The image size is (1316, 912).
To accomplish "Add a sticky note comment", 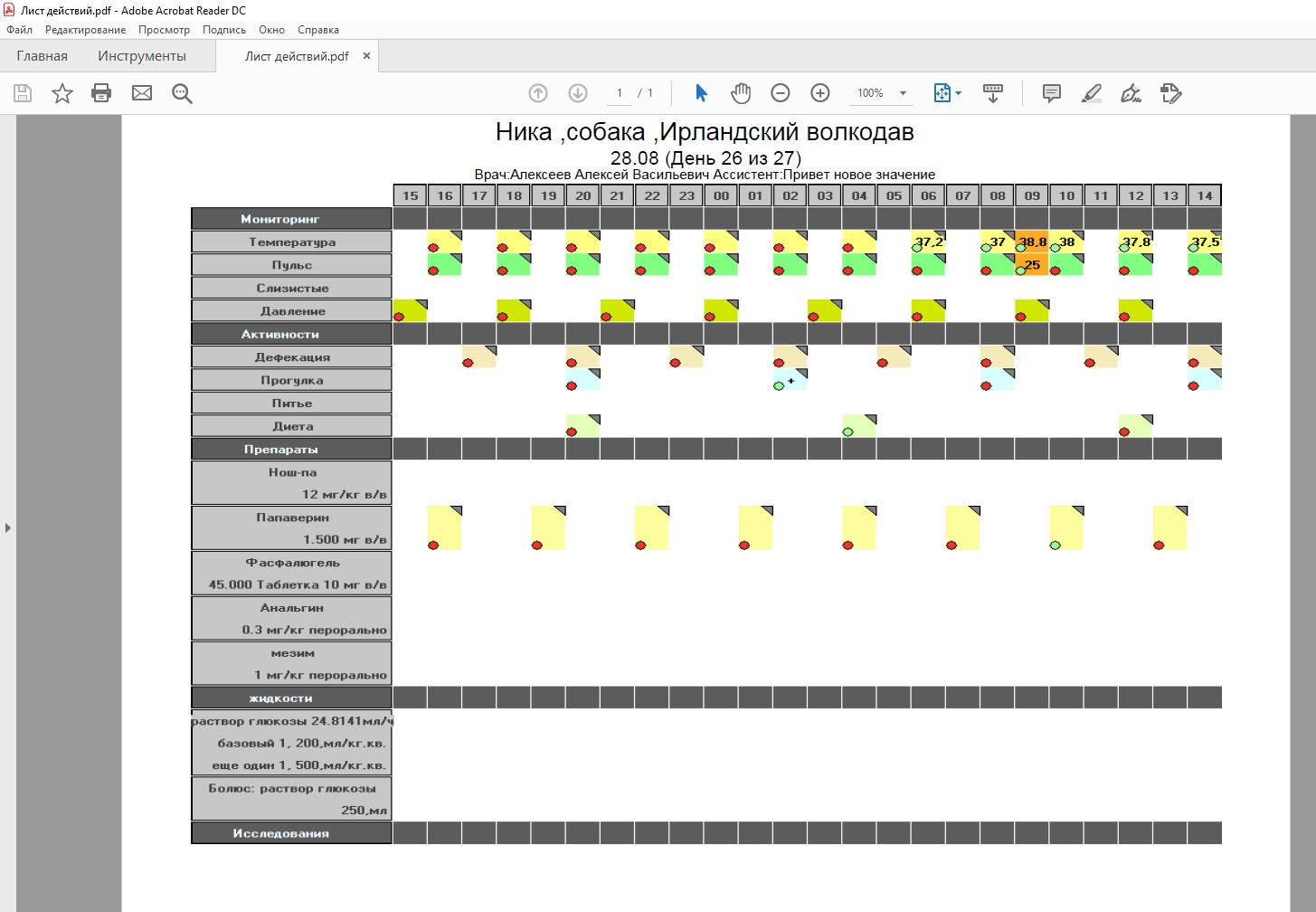I will click(1051, 93).
